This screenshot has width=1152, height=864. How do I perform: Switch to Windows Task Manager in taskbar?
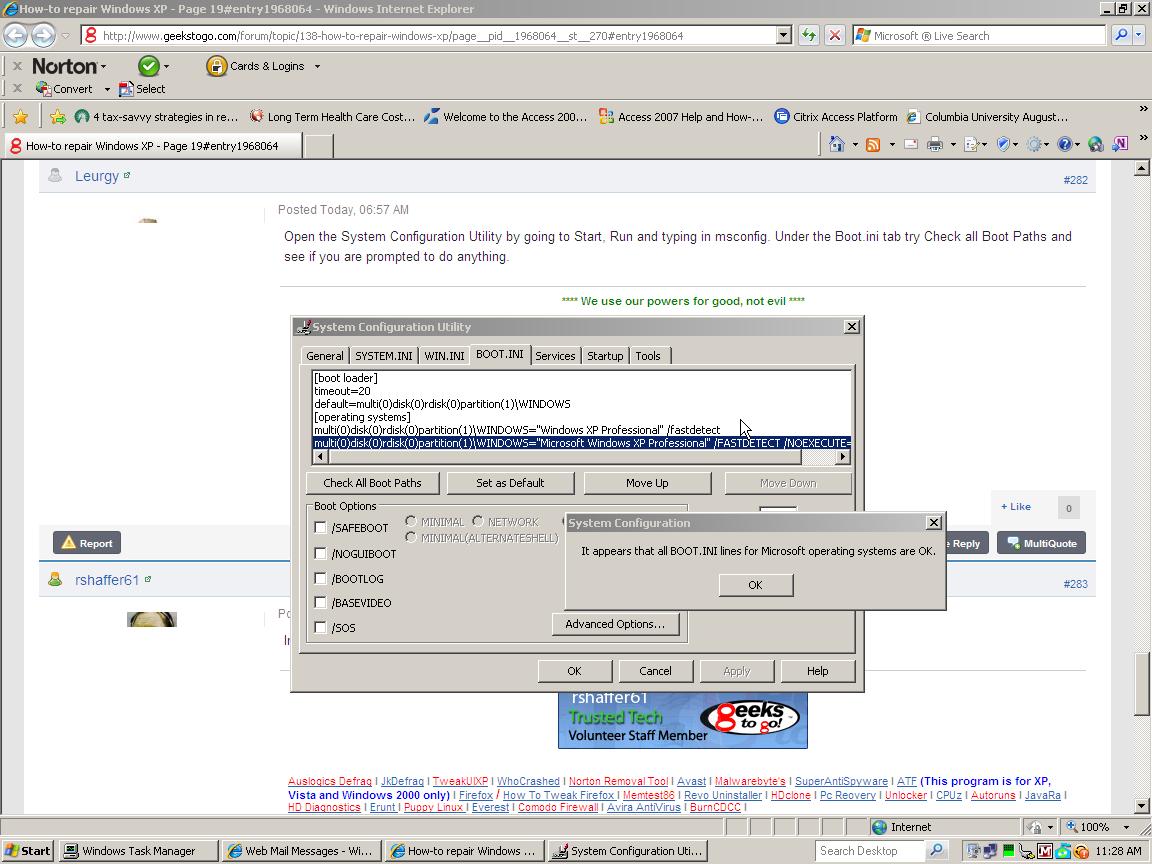coord(139,851)
